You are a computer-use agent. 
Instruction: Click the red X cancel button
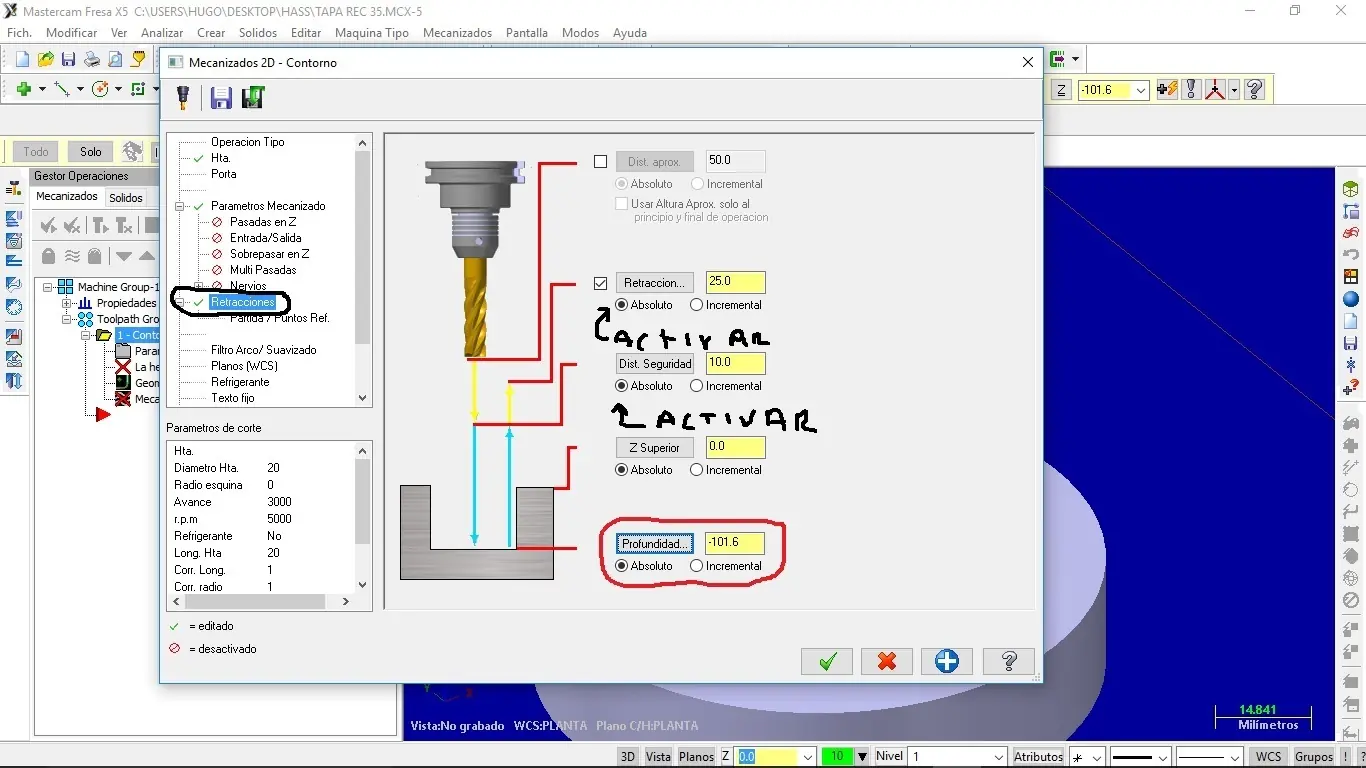(887, 661)
